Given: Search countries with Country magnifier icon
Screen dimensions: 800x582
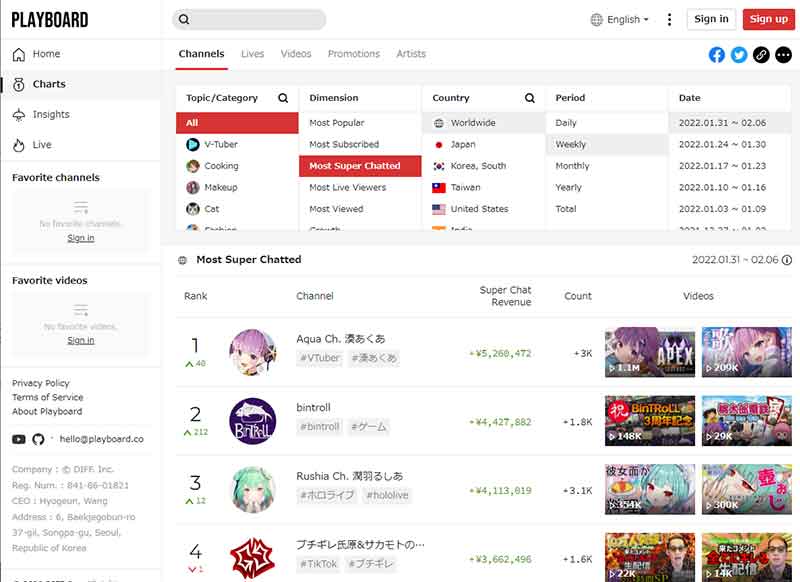Looking at the screenshot, I should click(530, 98).
